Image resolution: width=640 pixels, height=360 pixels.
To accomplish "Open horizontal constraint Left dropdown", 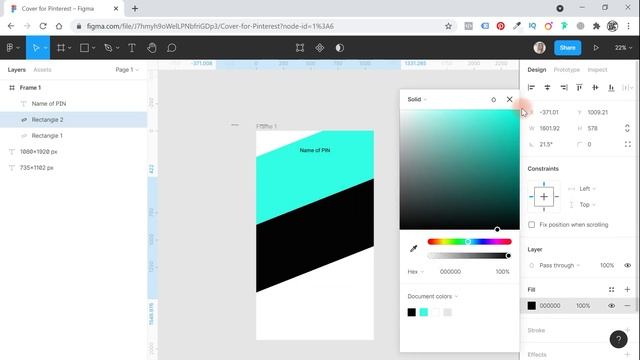I will click(587, 189).
